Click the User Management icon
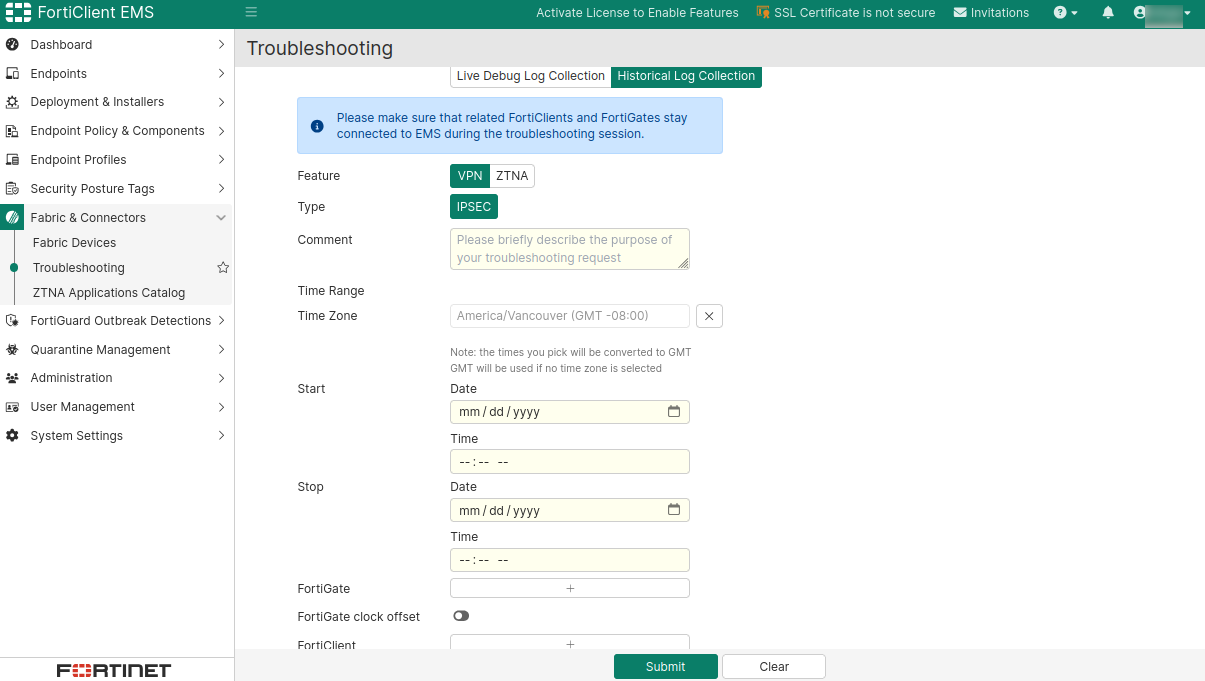 pos(12,407)
